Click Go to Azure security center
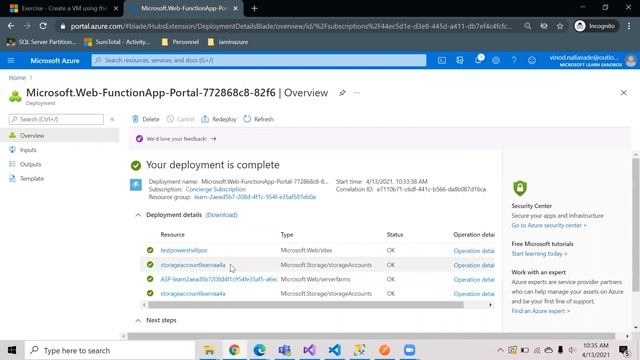Viewport: 640px width, 360px height. (549, 225)
